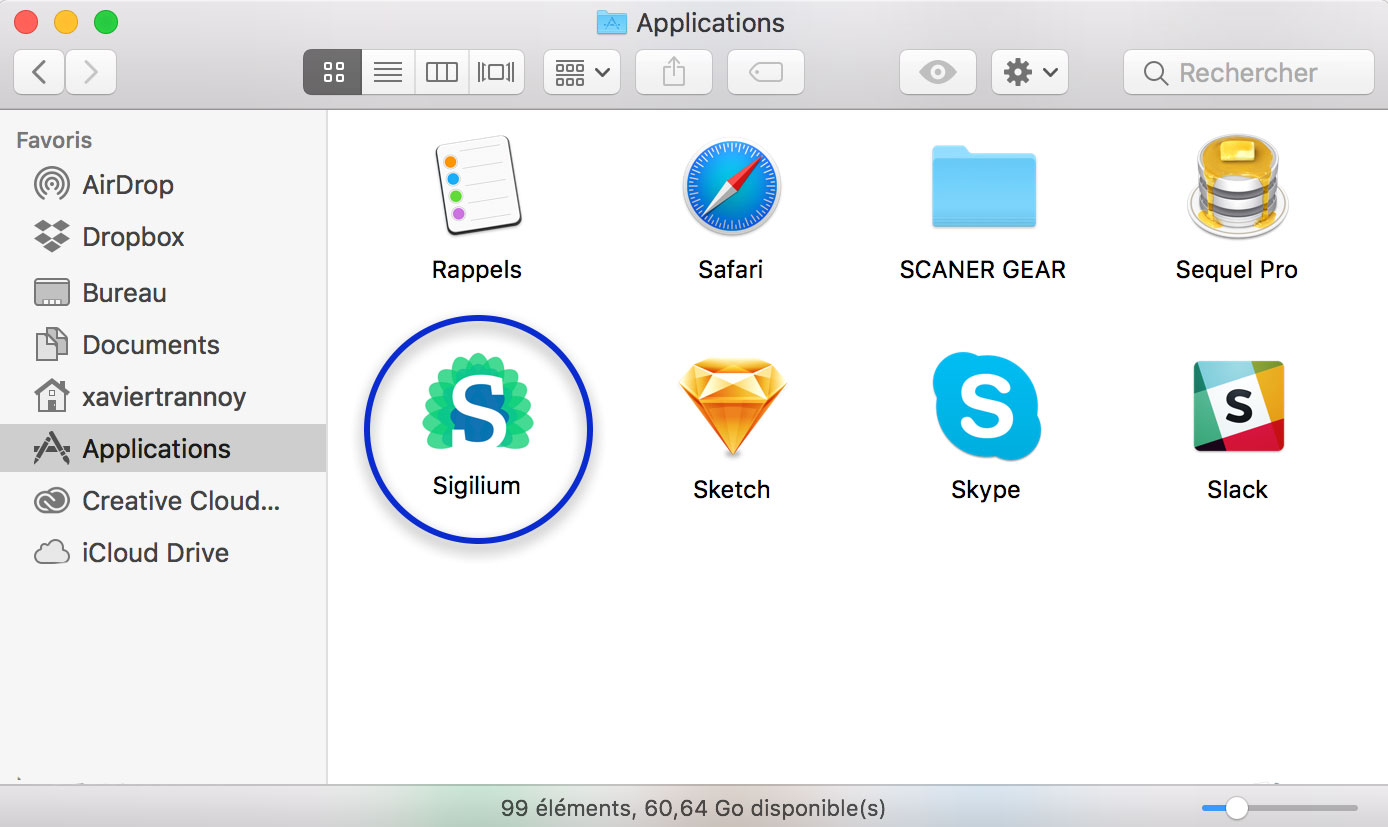Screen dimensions: 1388x827
Task: Close the Finder window with the red button
Action: pyautogui.click(x=26, y=22)
